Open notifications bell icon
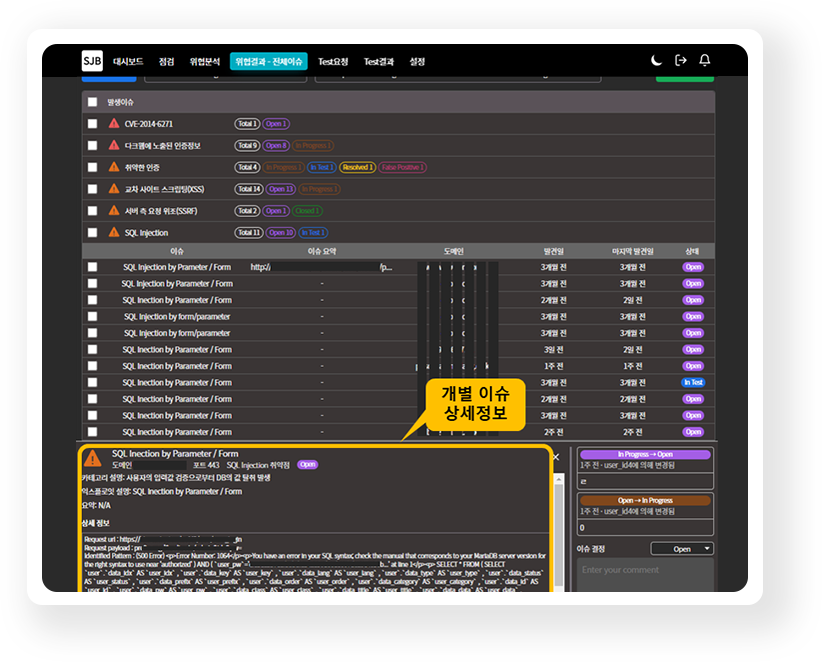The image size is (822, 662). coord(705,61)
